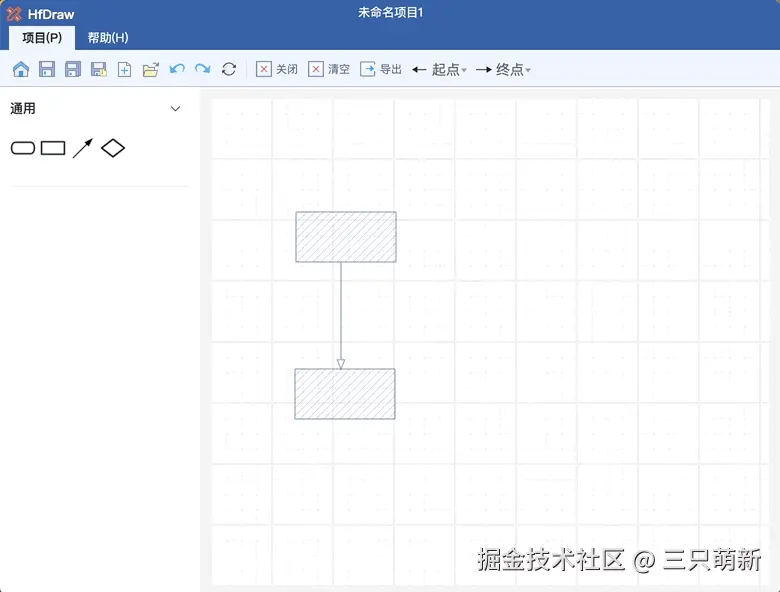Viewport: 780px width, 592px height.
Task: Click the save floppy icon beside Home
Action: 47,69
